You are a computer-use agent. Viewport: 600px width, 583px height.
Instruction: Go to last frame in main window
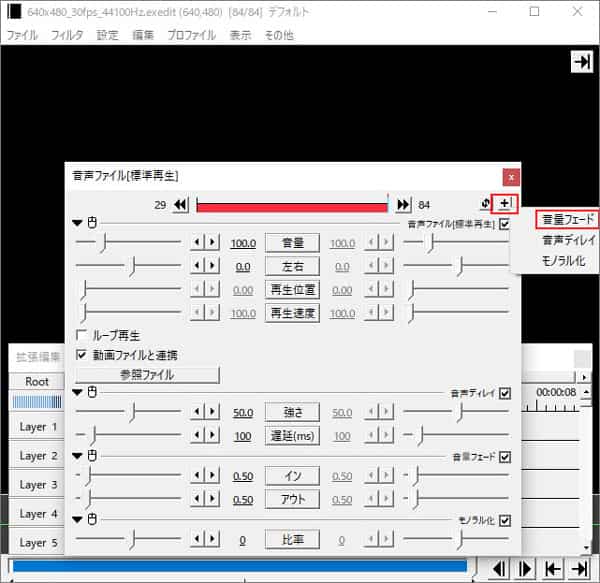click(579, 569)
